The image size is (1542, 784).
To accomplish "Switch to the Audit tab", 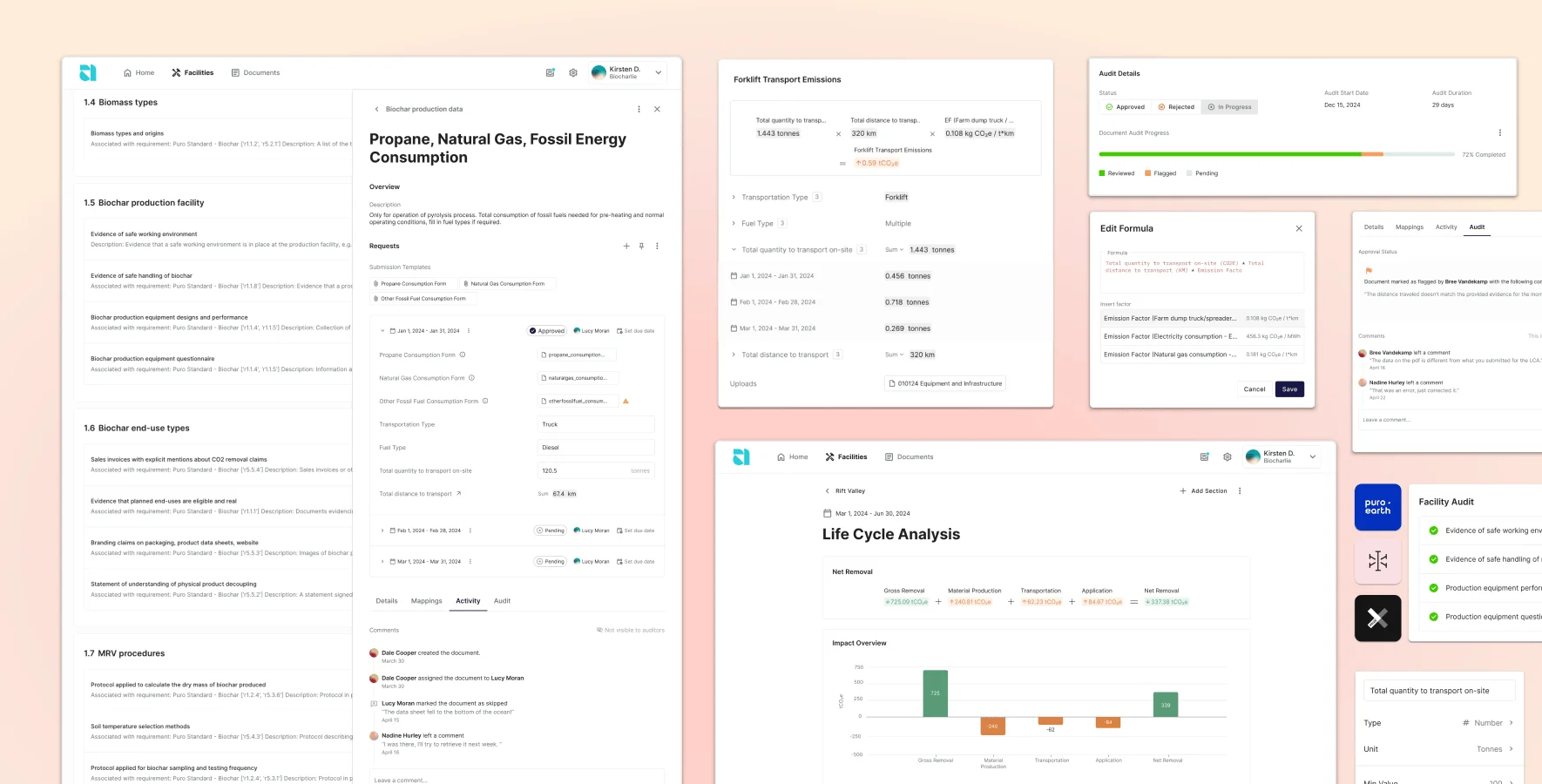I will tap(502, 600).
